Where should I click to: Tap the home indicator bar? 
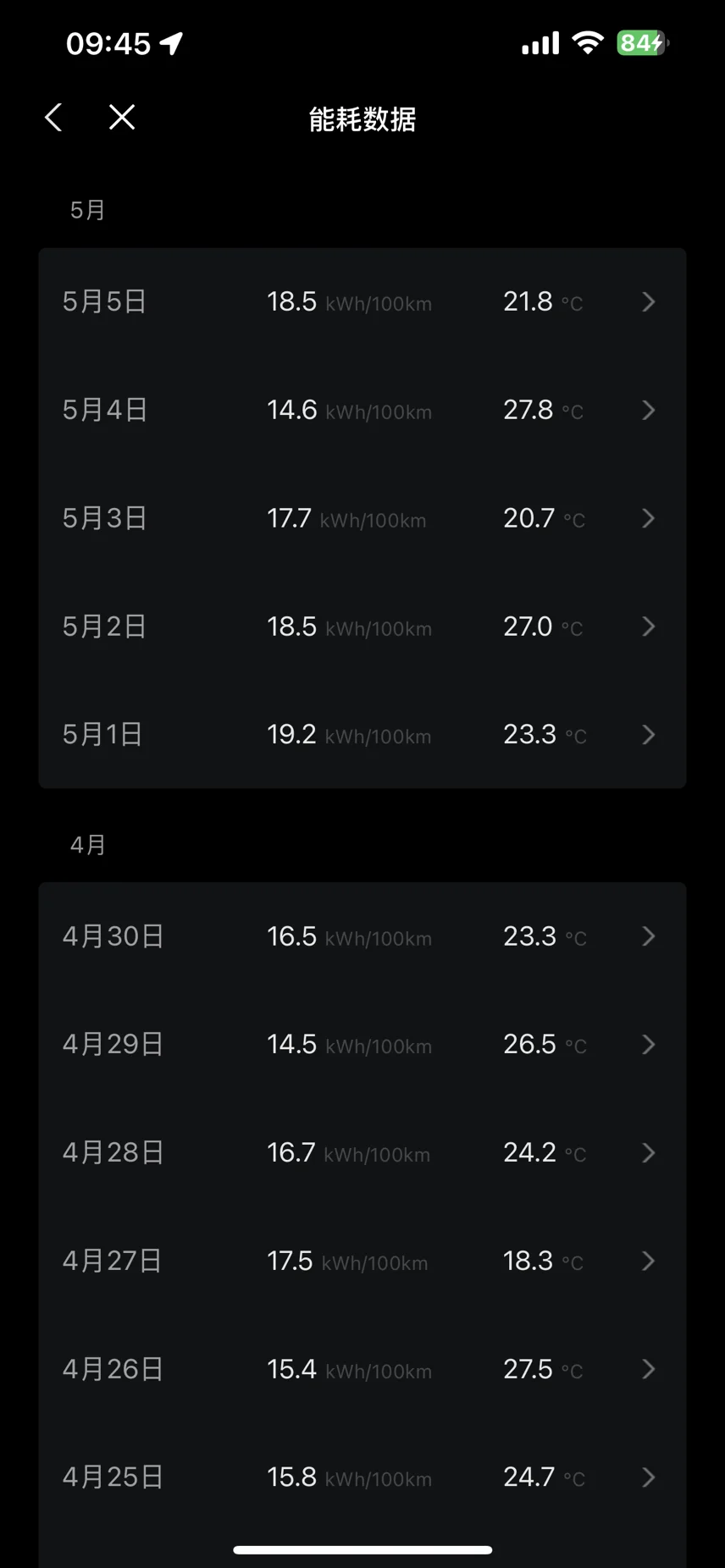click(x=362, y=1550)
